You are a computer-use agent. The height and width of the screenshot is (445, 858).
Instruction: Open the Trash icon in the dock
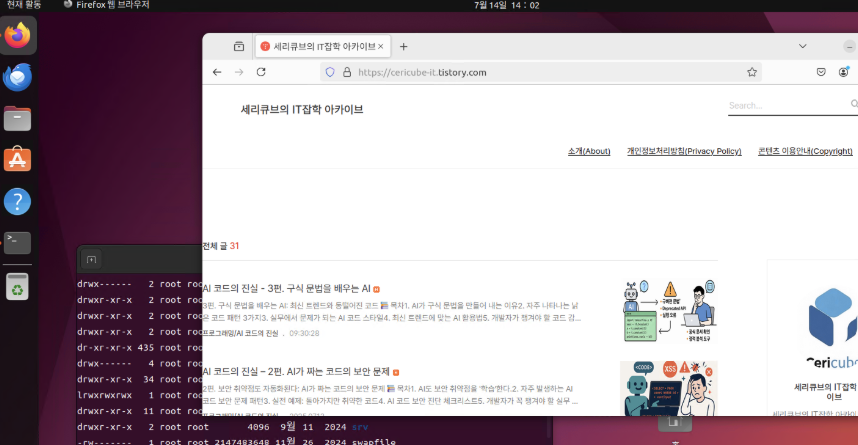(x=18, y=286)
